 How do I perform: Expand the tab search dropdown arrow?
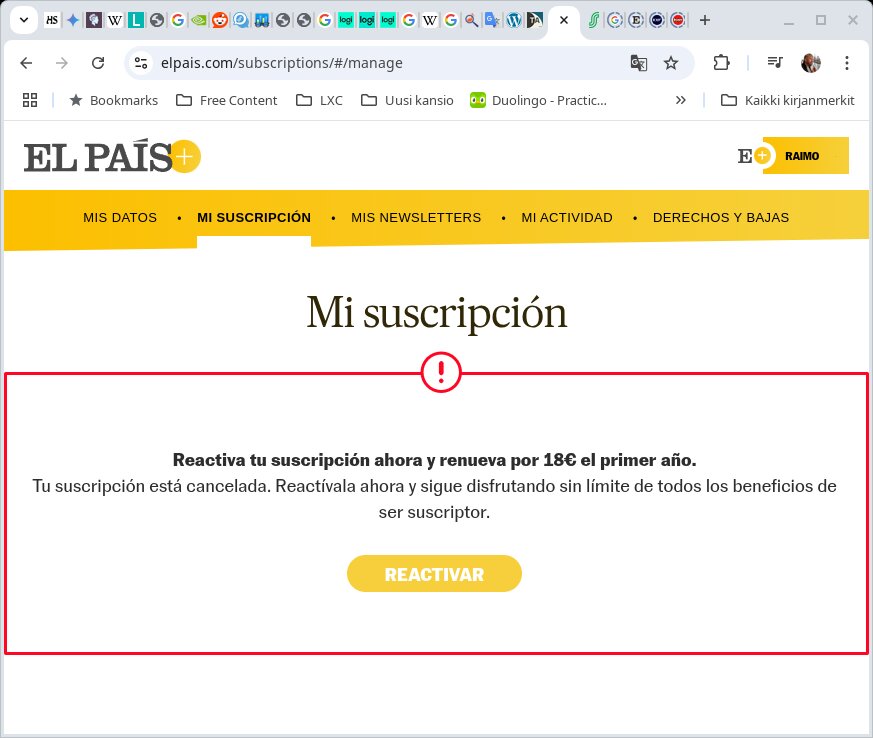[23, 20]
